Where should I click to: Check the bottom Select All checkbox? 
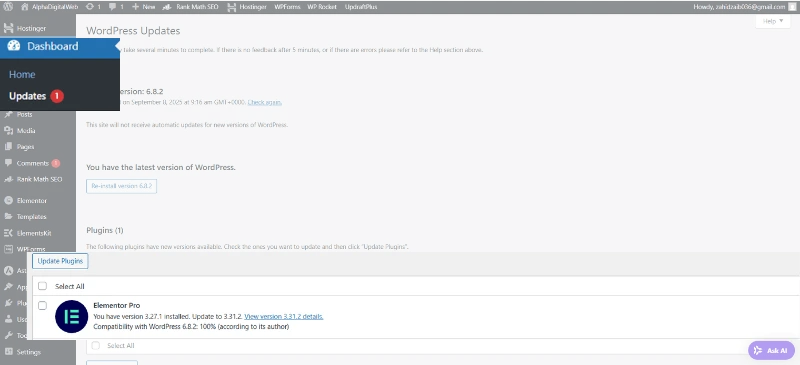95,346
